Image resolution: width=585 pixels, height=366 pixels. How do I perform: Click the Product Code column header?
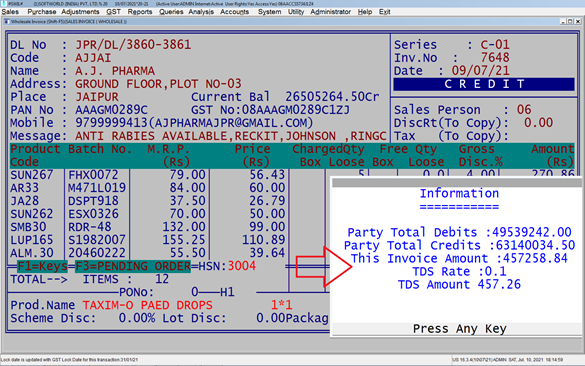pos(35,156)
